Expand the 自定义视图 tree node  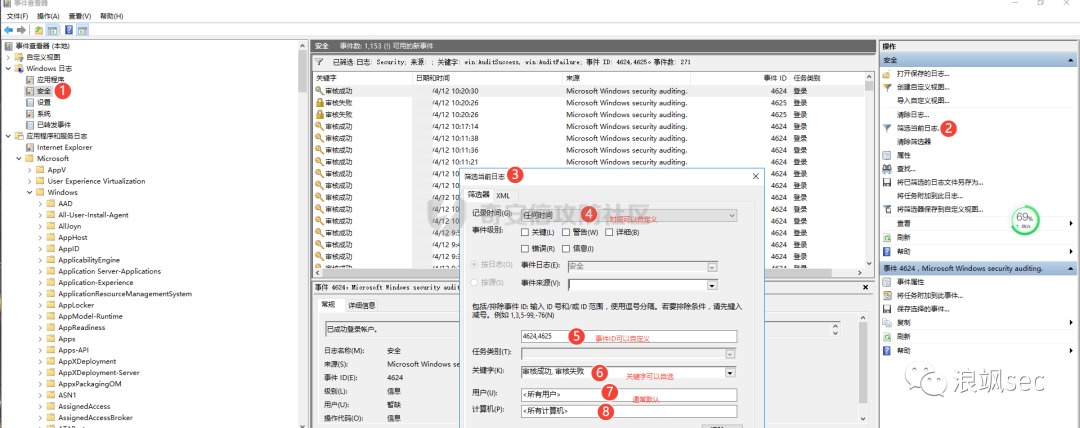click(8, 57)
